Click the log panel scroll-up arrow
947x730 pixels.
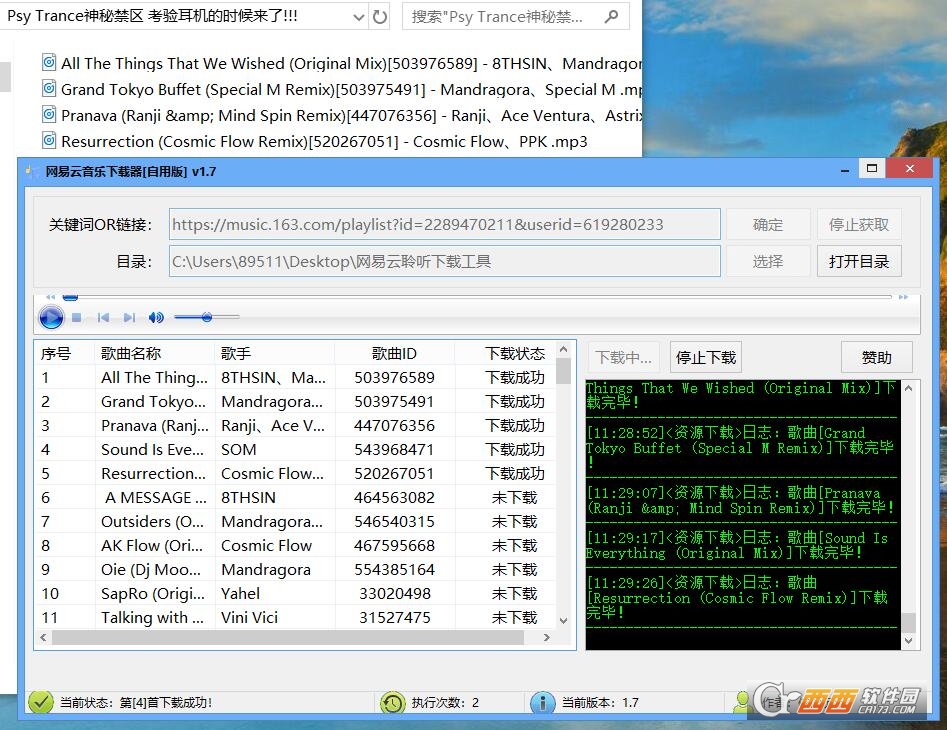[908, 388]
